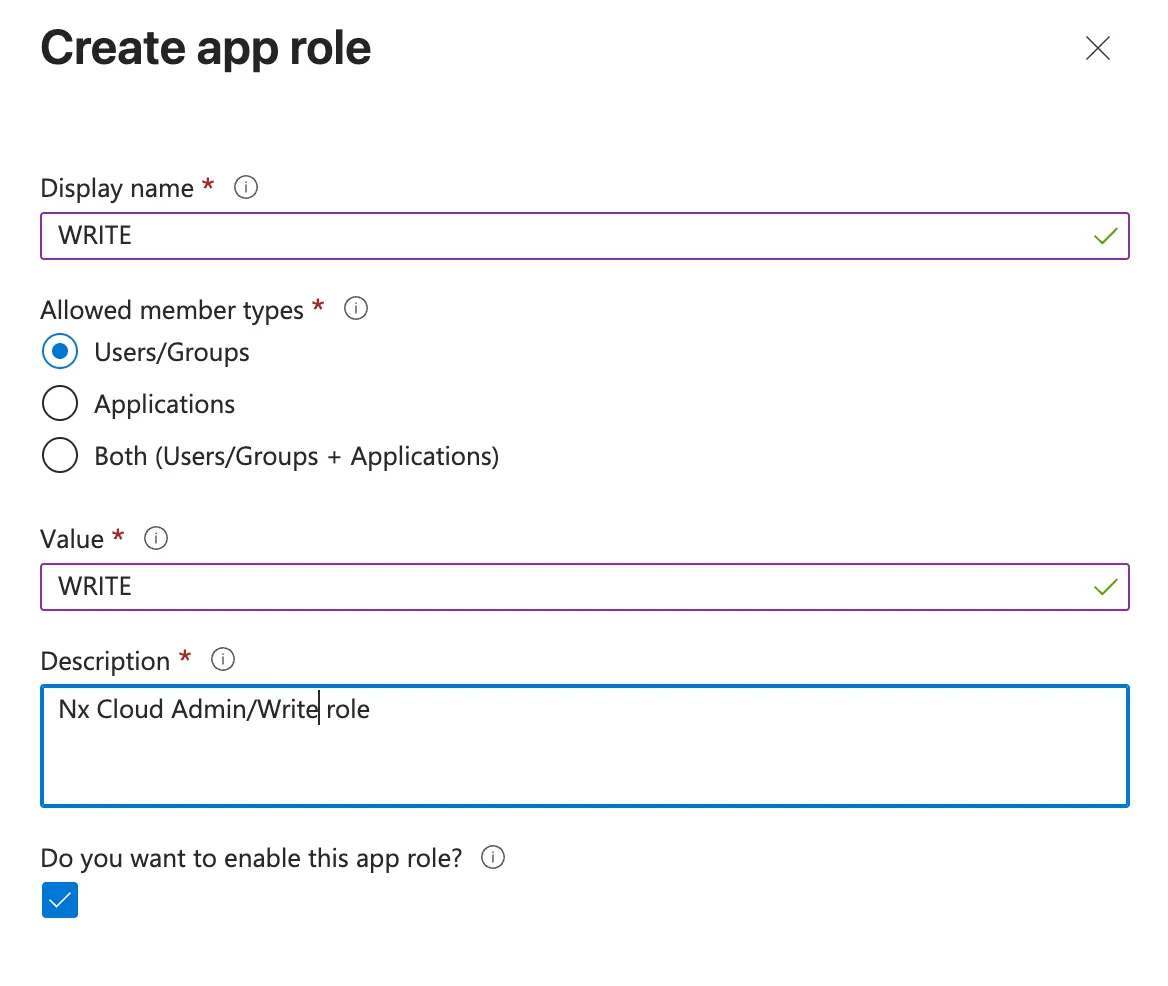The width and height of the screenshot is (1168, 986).
Task: Close the Create app role panel
Action: 1097,48
